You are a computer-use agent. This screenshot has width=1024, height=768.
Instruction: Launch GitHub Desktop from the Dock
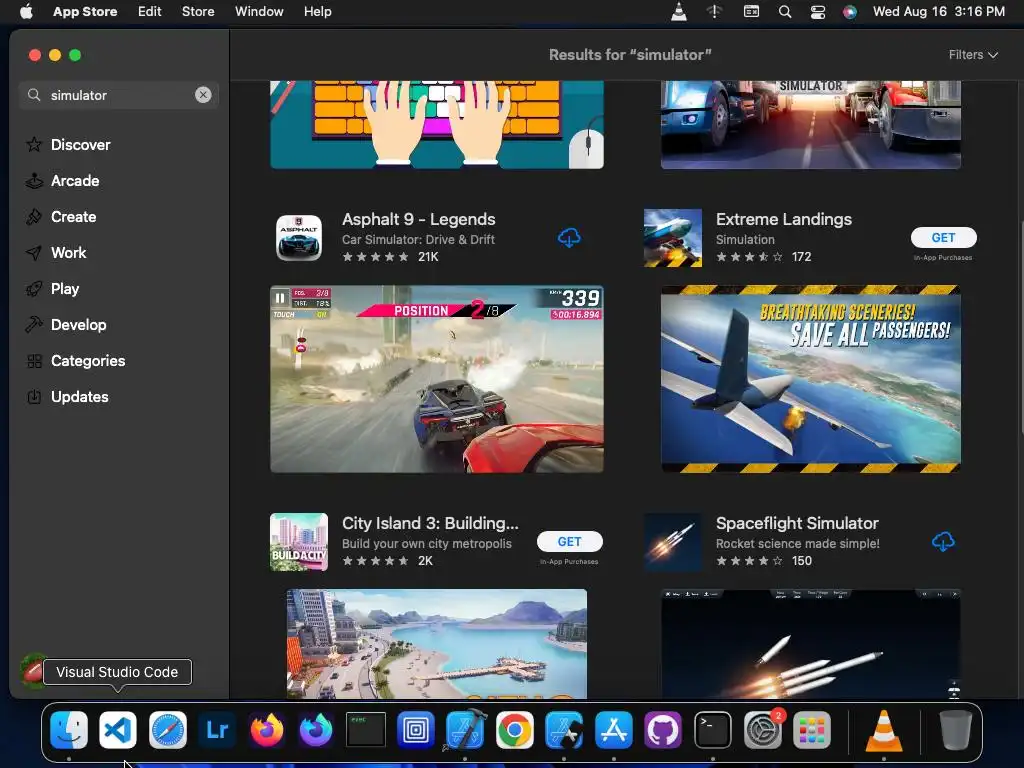[663, 730]
